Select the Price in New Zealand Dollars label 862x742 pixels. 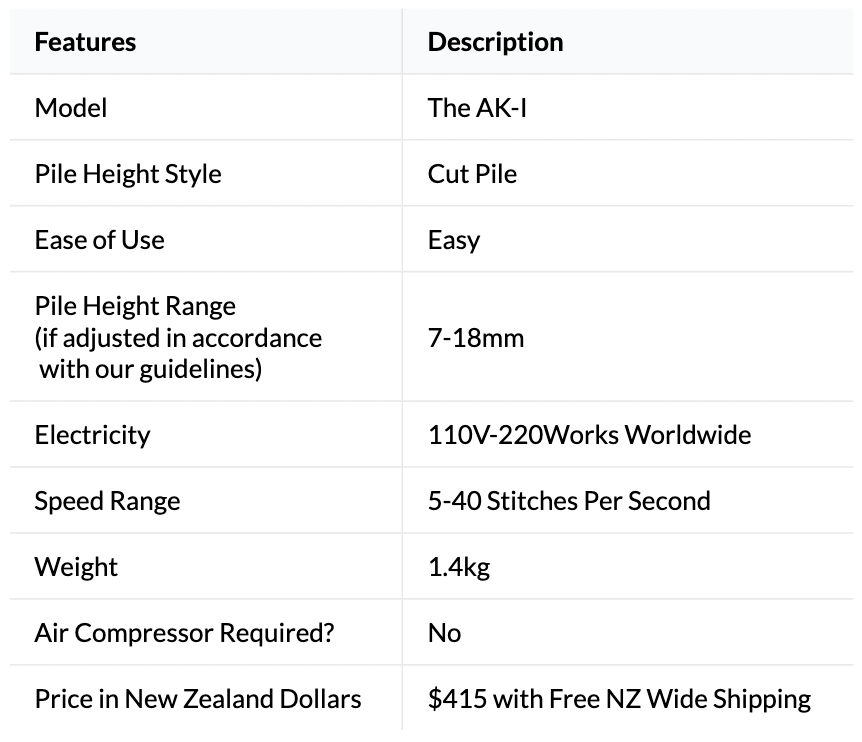(x=198, y=699)
